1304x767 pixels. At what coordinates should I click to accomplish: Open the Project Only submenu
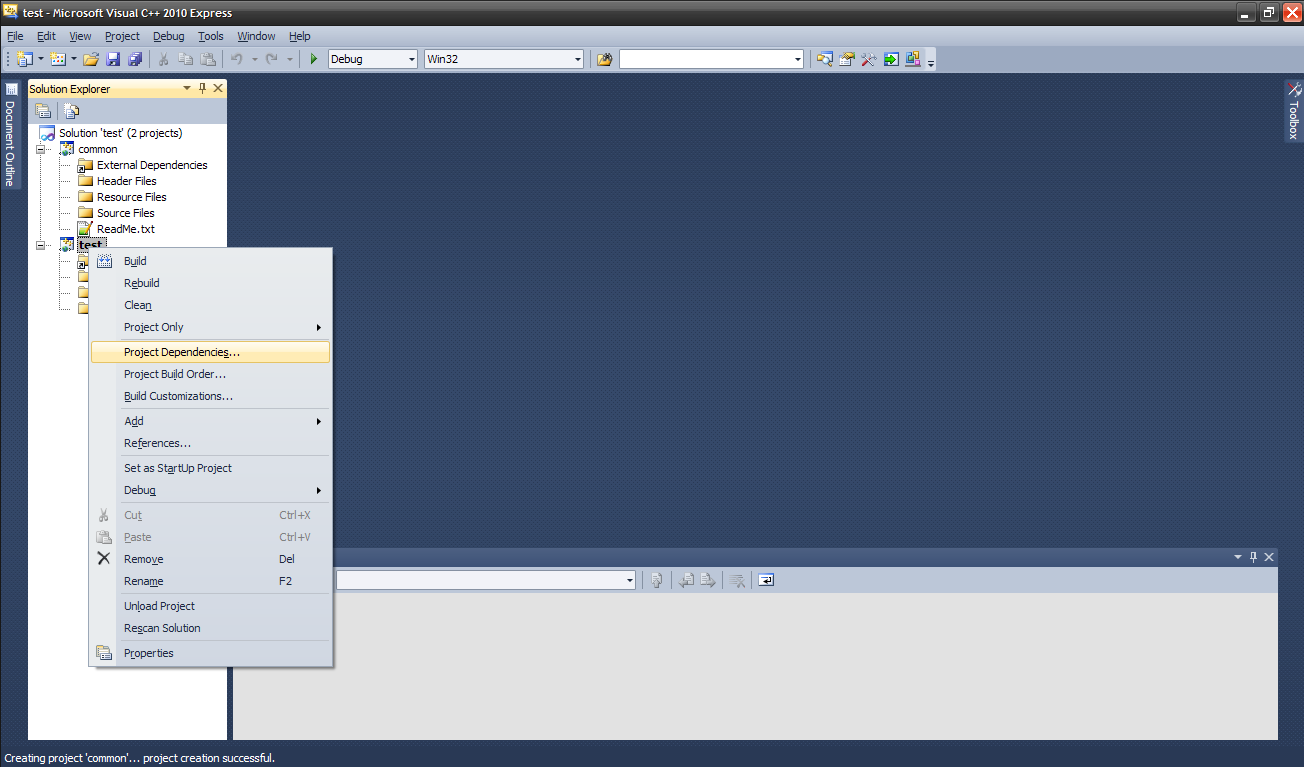210,327
